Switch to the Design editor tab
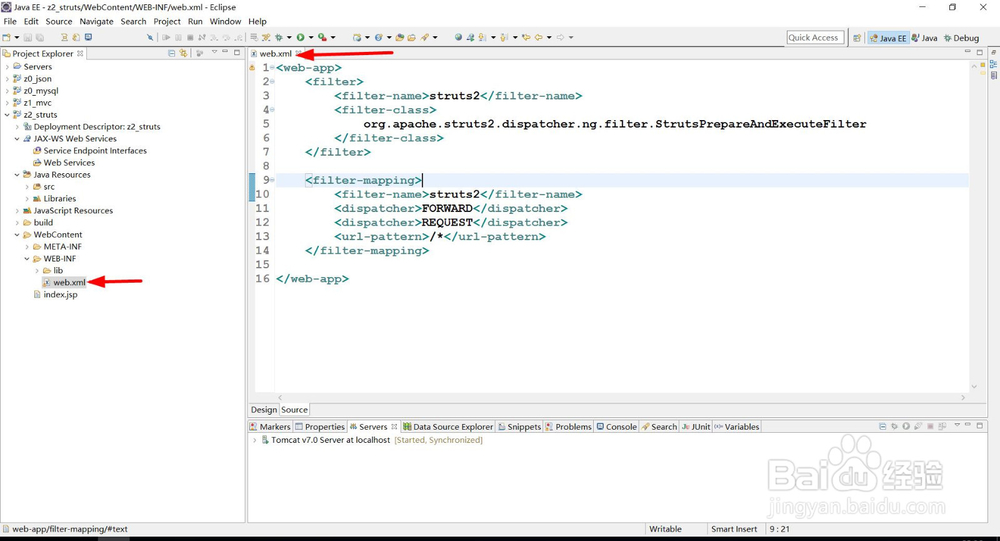The width and height of the screenshot is (1000, 541). coord(263,410)
